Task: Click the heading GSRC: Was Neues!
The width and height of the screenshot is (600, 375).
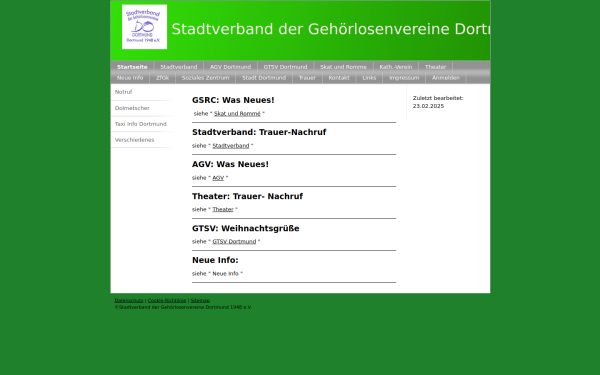Action: (233, 100)
